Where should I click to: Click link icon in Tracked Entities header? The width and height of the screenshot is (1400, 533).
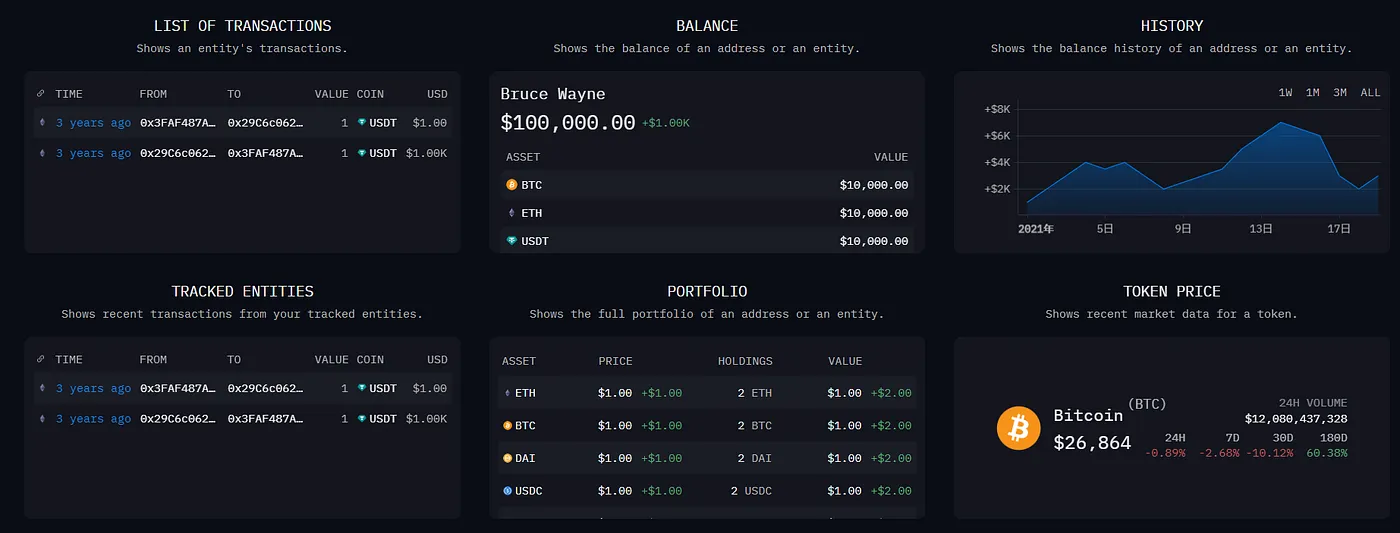coord(41,359)
